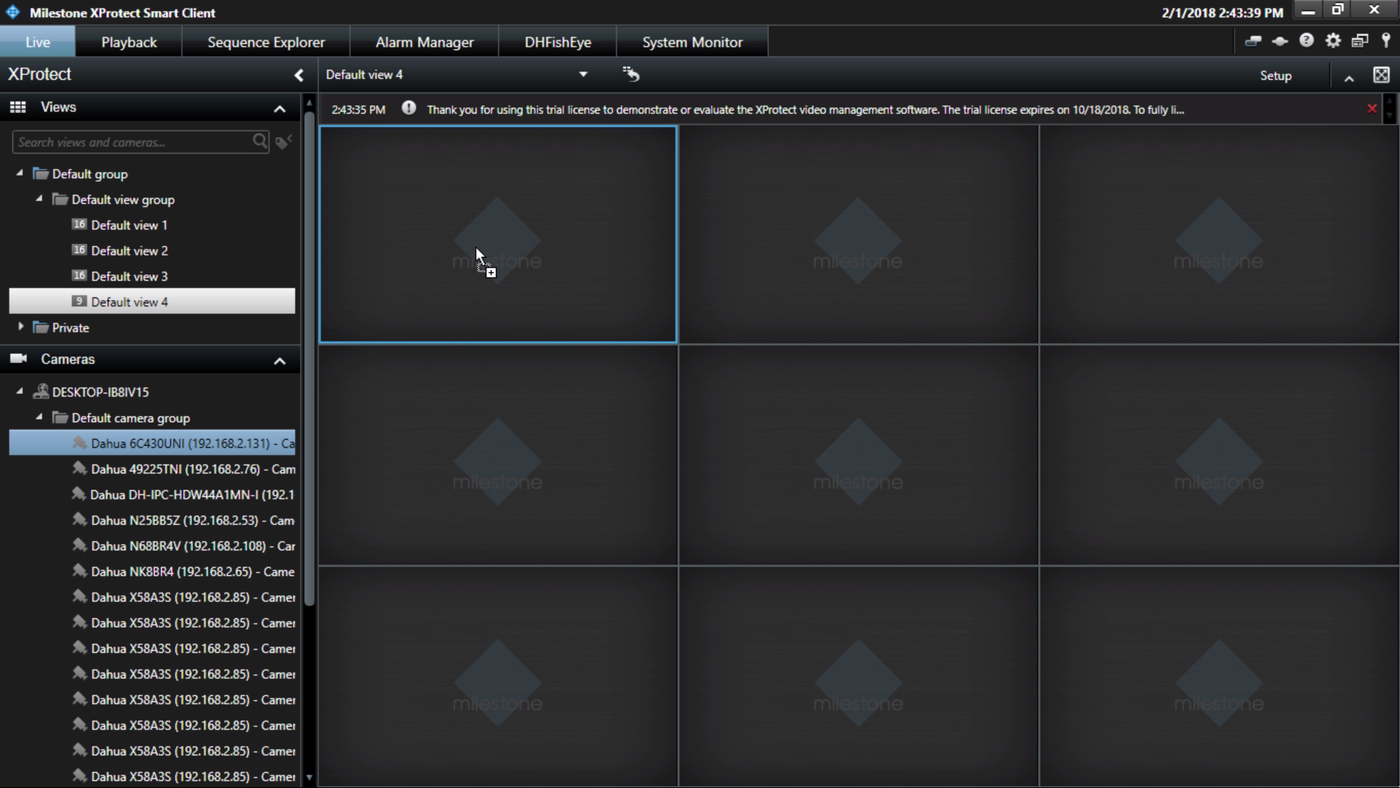Click the Default group folder icon
1400x788 pixels.
tap(40, 173)
